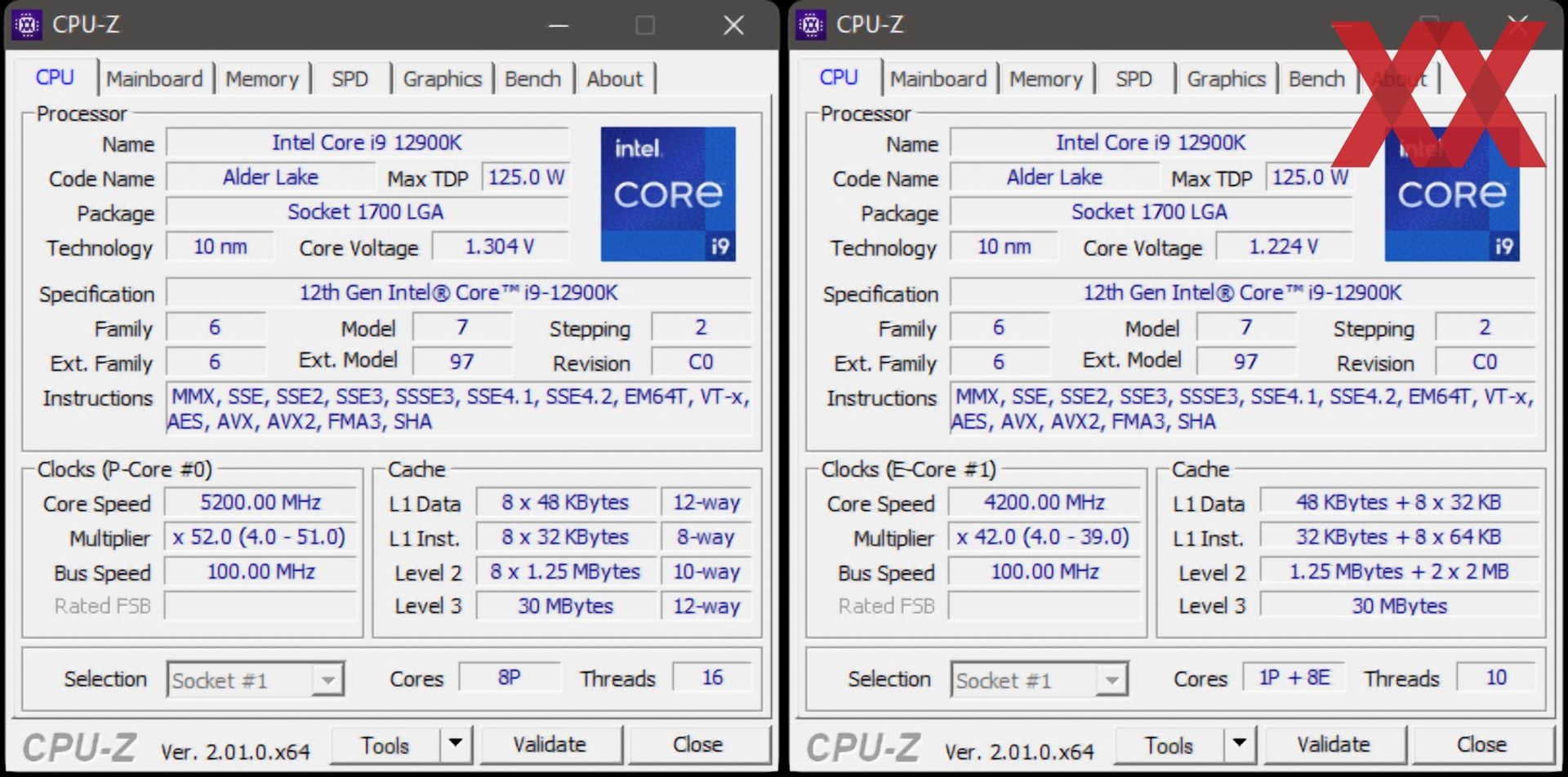
Task: Click Level 2 1.25 MBytes + 2 x 2 MB
Action: (1399, 571)
